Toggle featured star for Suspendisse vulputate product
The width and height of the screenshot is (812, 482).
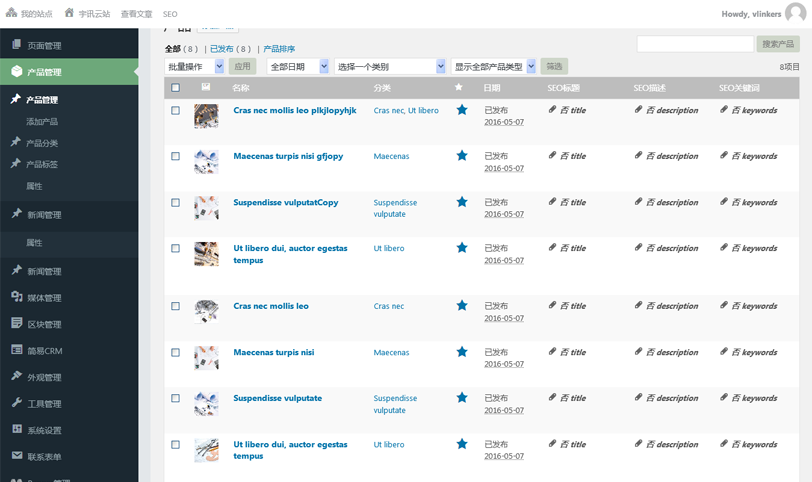coord(462,398)
